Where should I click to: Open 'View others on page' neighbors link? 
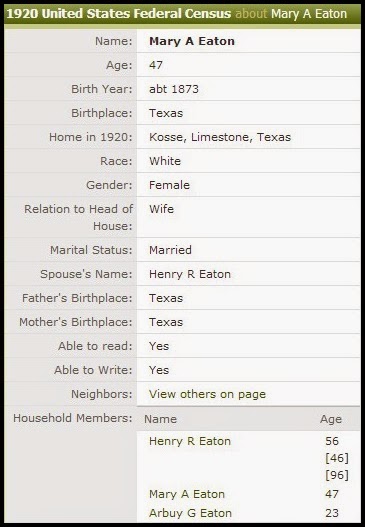pos(207,394)
